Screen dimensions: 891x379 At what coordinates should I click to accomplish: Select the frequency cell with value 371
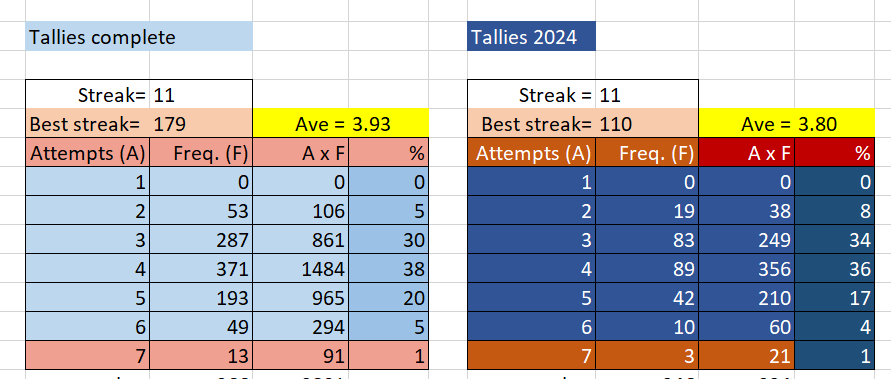coord(201,268)
